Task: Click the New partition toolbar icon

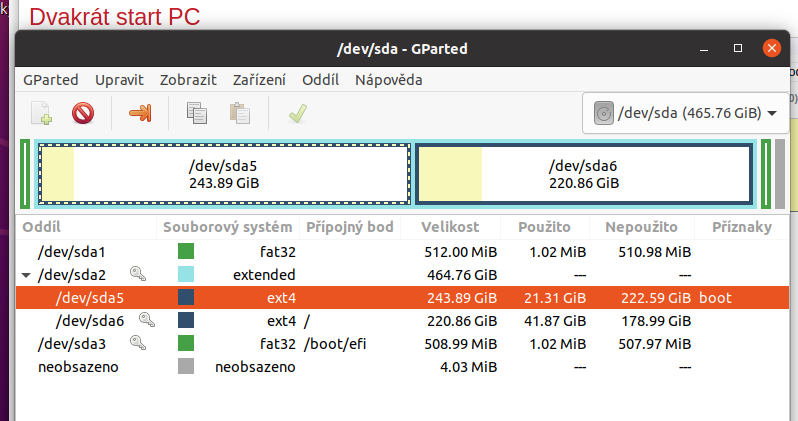Action: click(x=42, y=113)
